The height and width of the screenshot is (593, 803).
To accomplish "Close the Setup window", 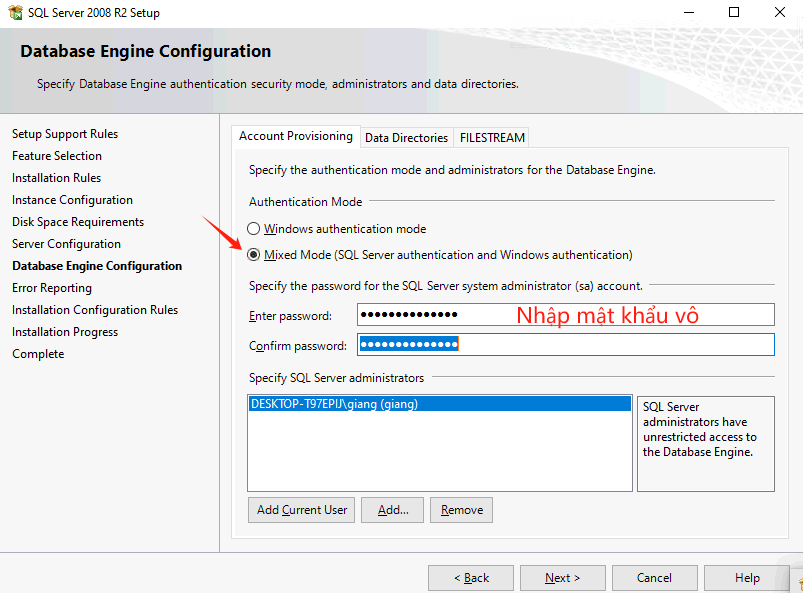I will [x=779, y=12].
